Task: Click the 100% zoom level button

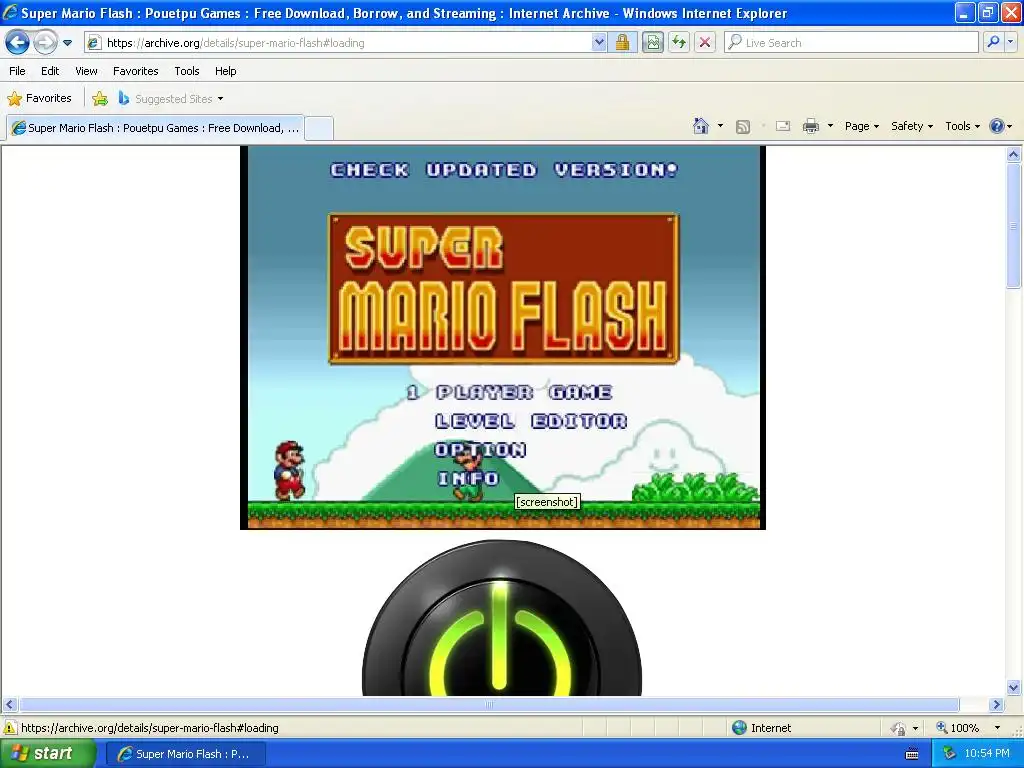Action: pyautogui.click(x=957, y=728)
